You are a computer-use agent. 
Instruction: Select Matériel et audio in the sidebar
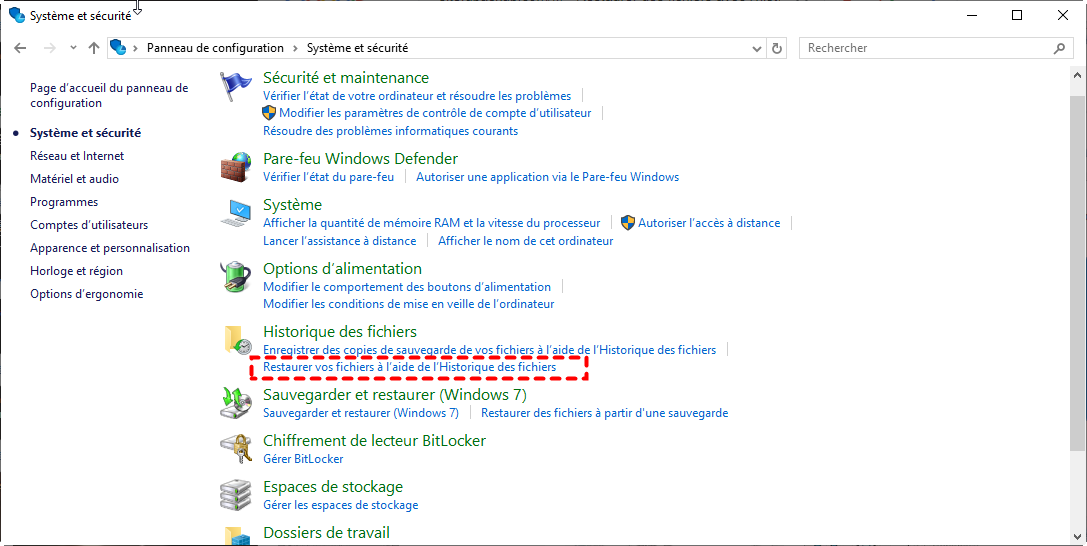(74, 179)
